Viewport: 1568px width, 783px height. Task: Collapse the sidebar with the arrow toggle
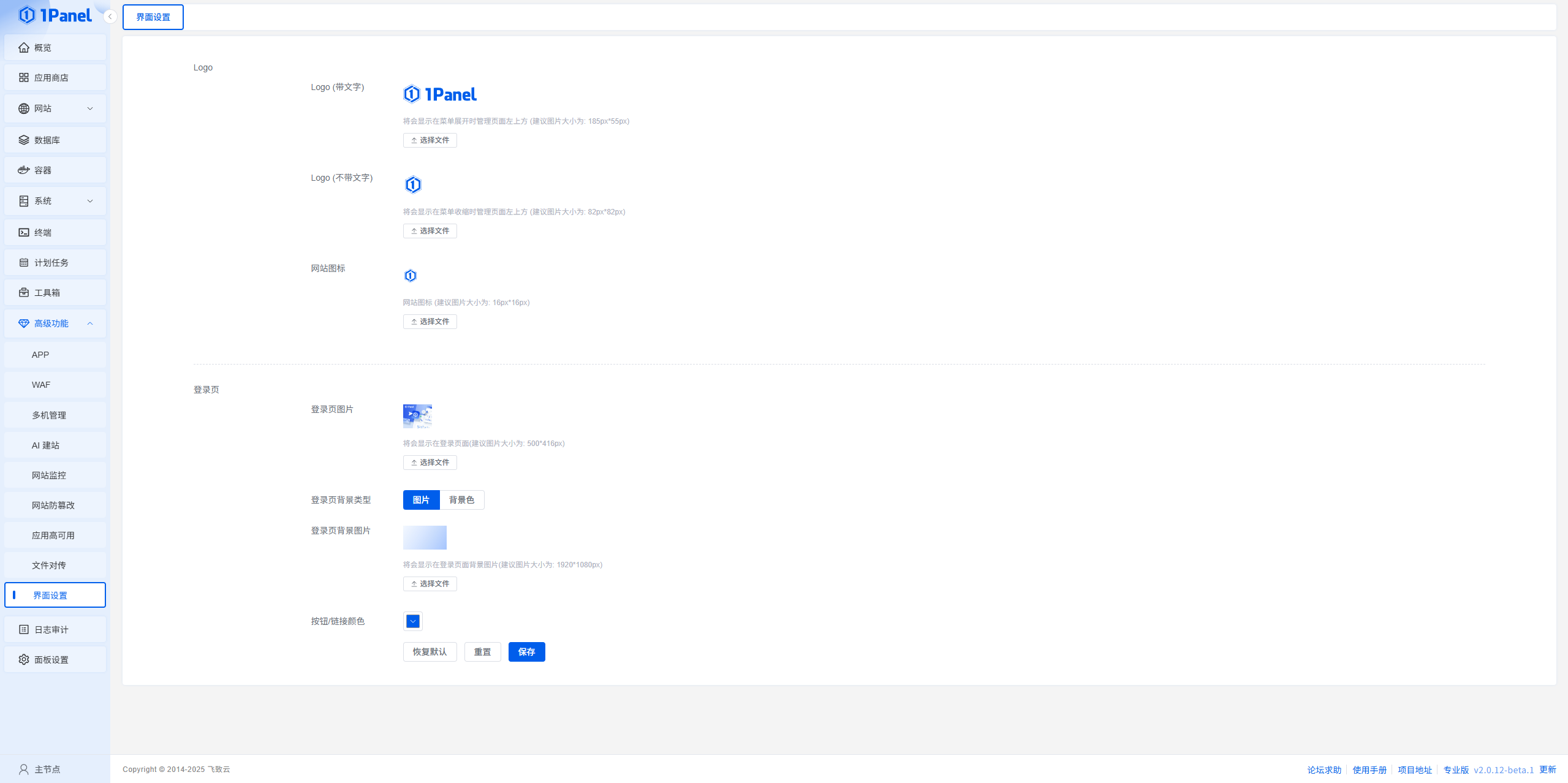pyautogui.click(x=110, y=17)
